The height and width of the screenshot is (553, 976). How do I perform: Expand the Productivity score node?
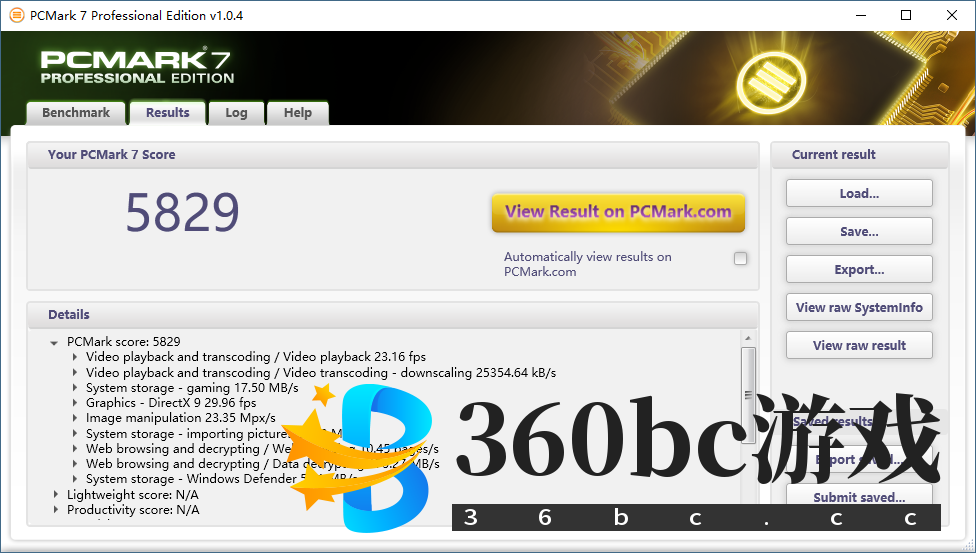coord(55,510)
